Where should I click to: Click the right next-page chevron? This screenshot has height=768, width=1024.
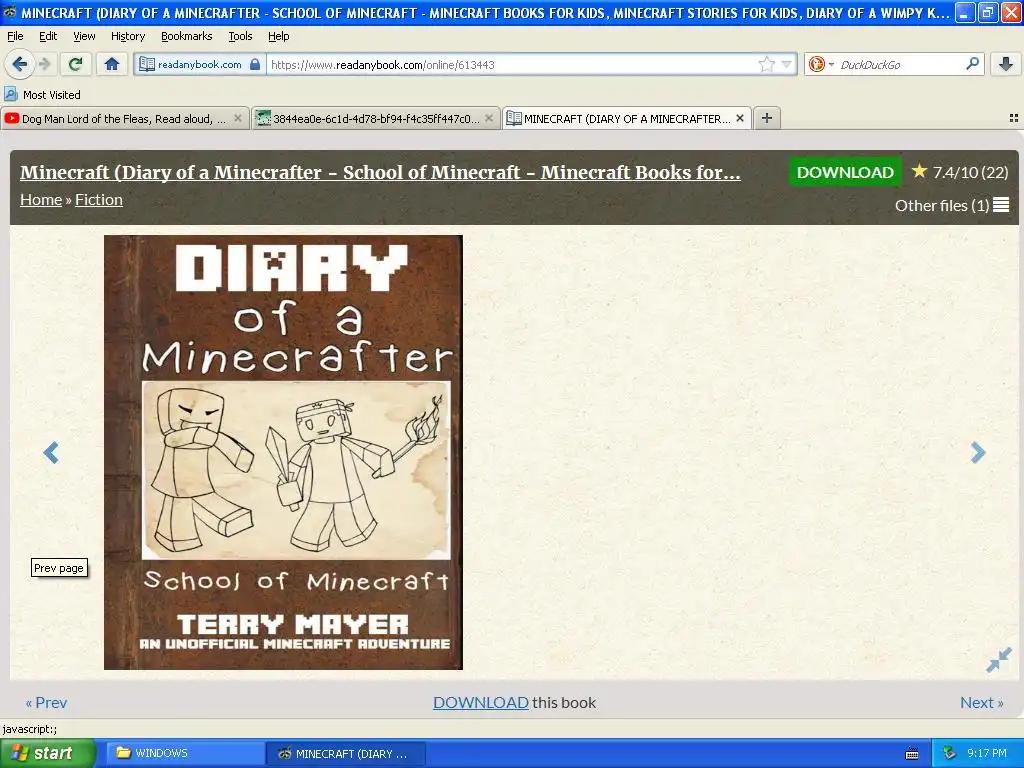coord(978,453)
